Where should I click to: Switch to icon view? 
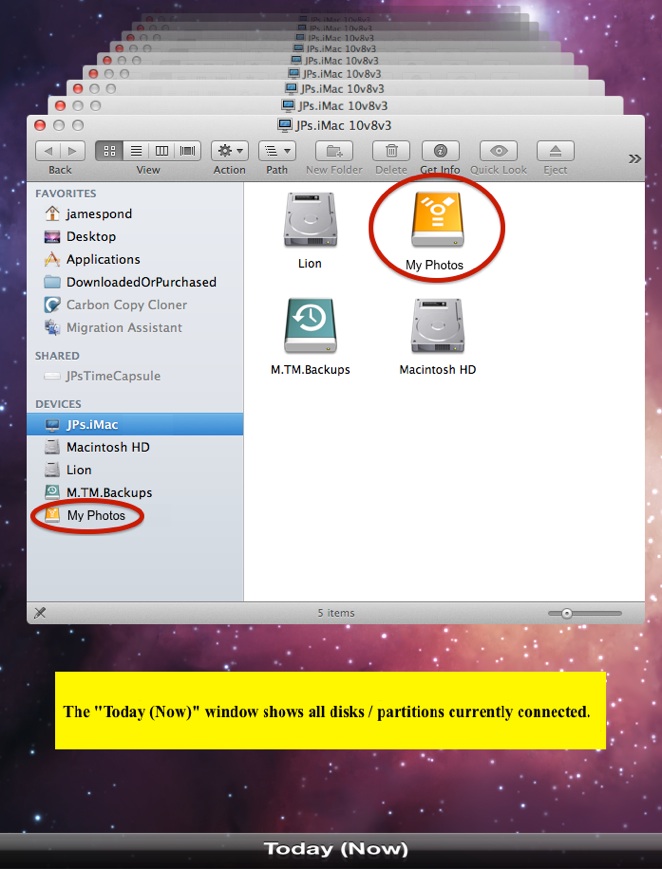(109, 151)
